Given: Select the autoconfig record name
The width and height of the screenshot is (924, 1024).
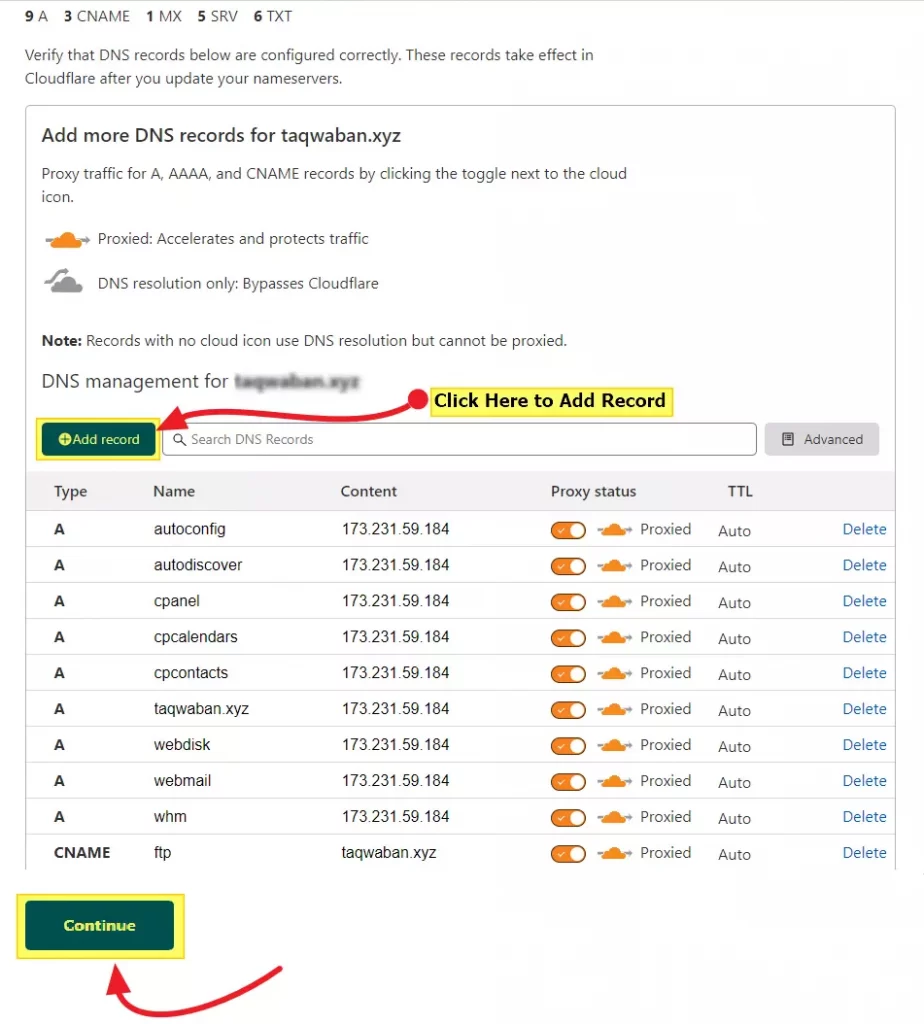Looking at the screenshot, I should coord(189,529).
